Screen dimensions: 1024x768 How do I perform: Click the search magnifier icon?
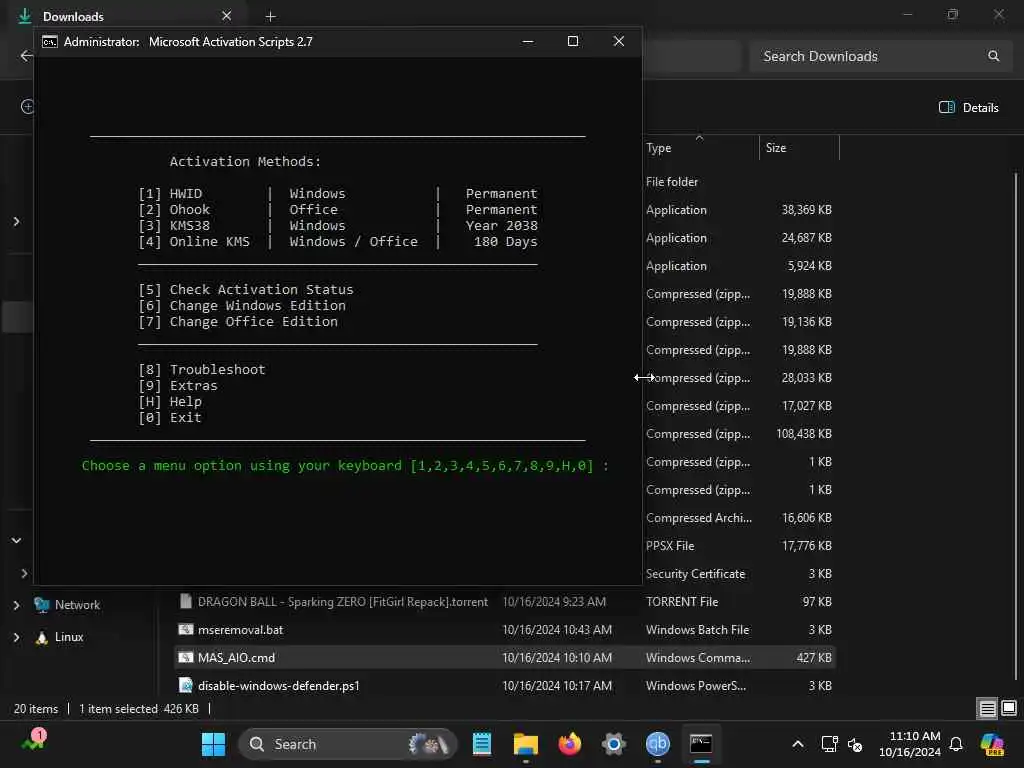click(x=993, y=56)
